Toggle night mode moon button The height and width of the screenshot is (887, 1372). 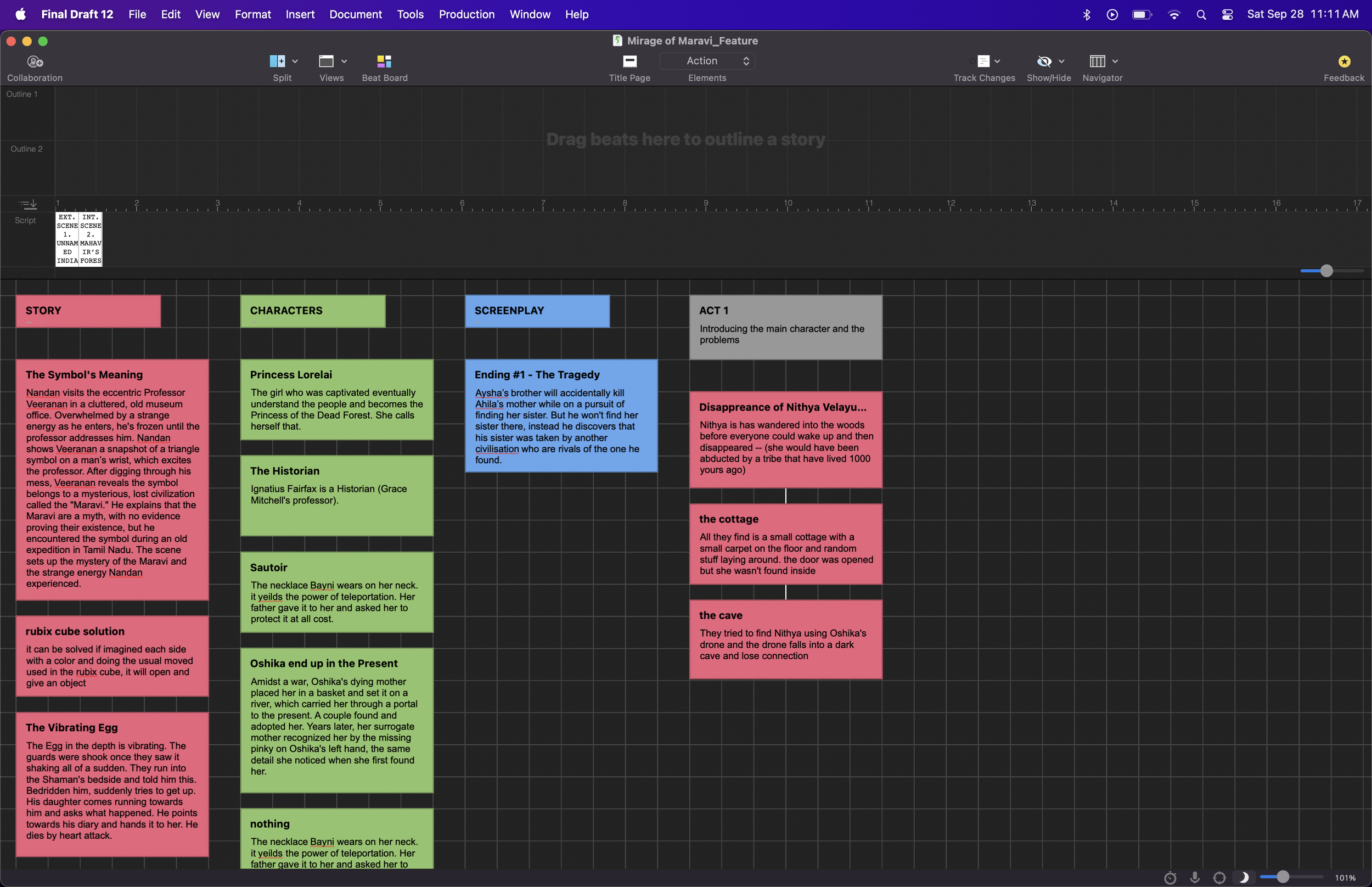(x=1243, y=877)
